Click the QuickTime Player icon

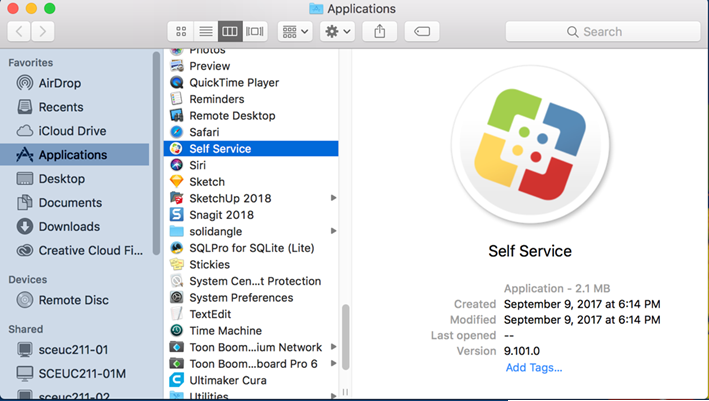pyautogui.click(x=176, y=82)
